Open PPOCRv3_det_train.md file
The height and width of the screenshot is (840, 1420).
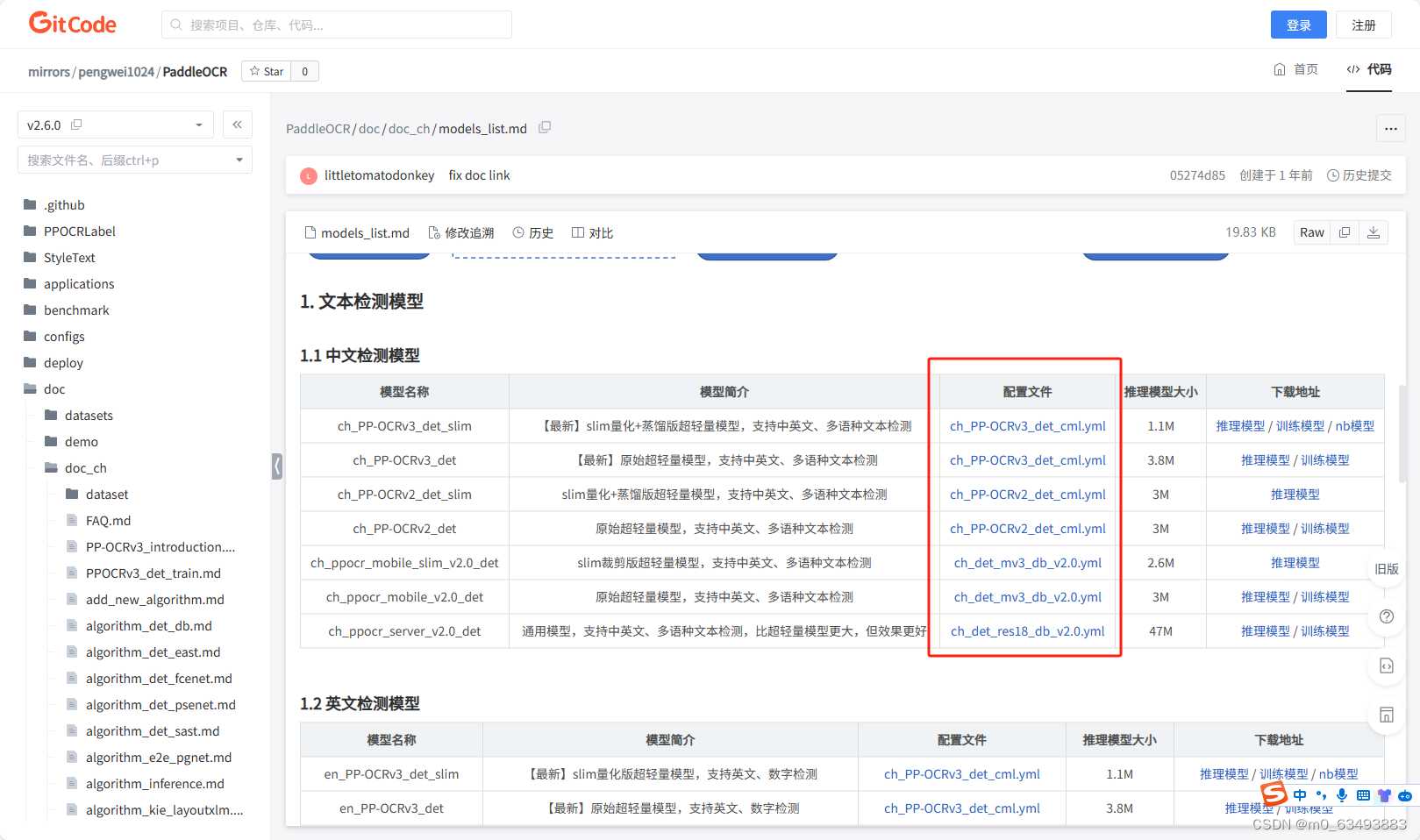tap(153, 573)
